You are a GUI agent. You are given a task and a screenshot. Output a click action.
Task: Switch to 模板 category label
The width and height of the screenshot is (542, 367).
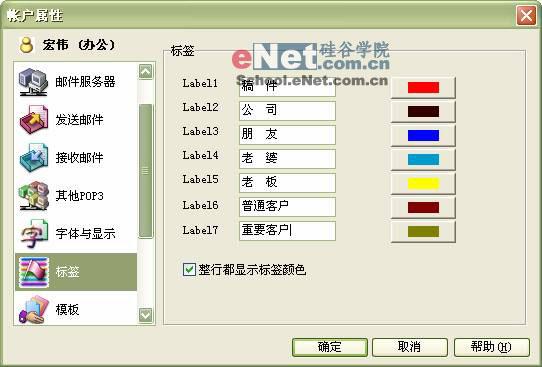click(67, 309)
